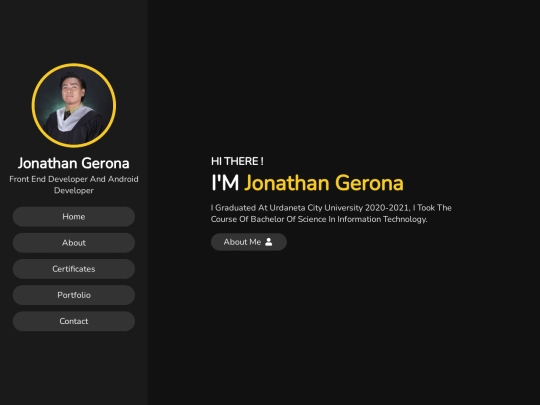The height and width of the screenshot is (405, 540).
Task: Click the white I'M heading text
Action: (225, 183)
